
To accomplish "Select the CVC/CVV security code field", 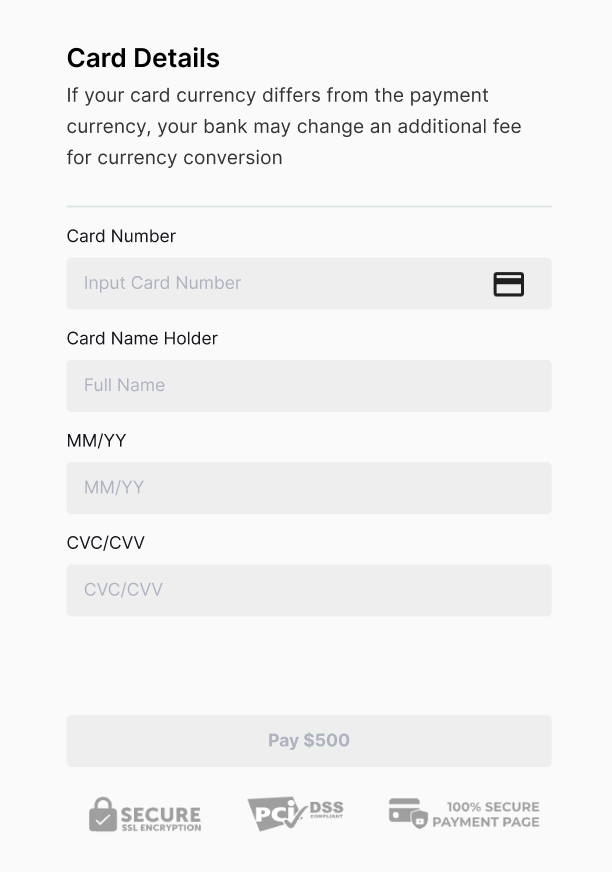I will 309,591.
